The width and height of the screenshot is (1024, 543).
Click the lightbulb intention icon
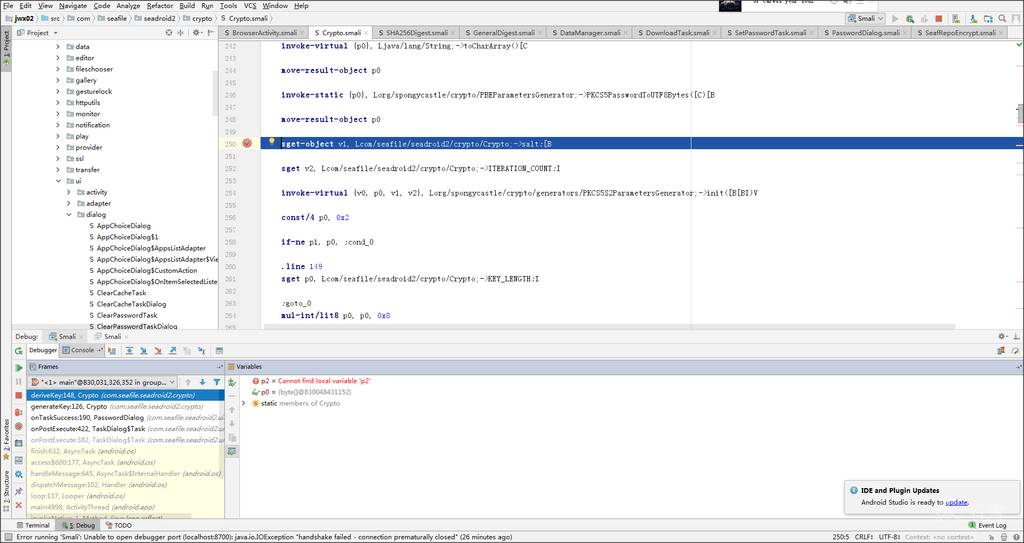[272, 141]
